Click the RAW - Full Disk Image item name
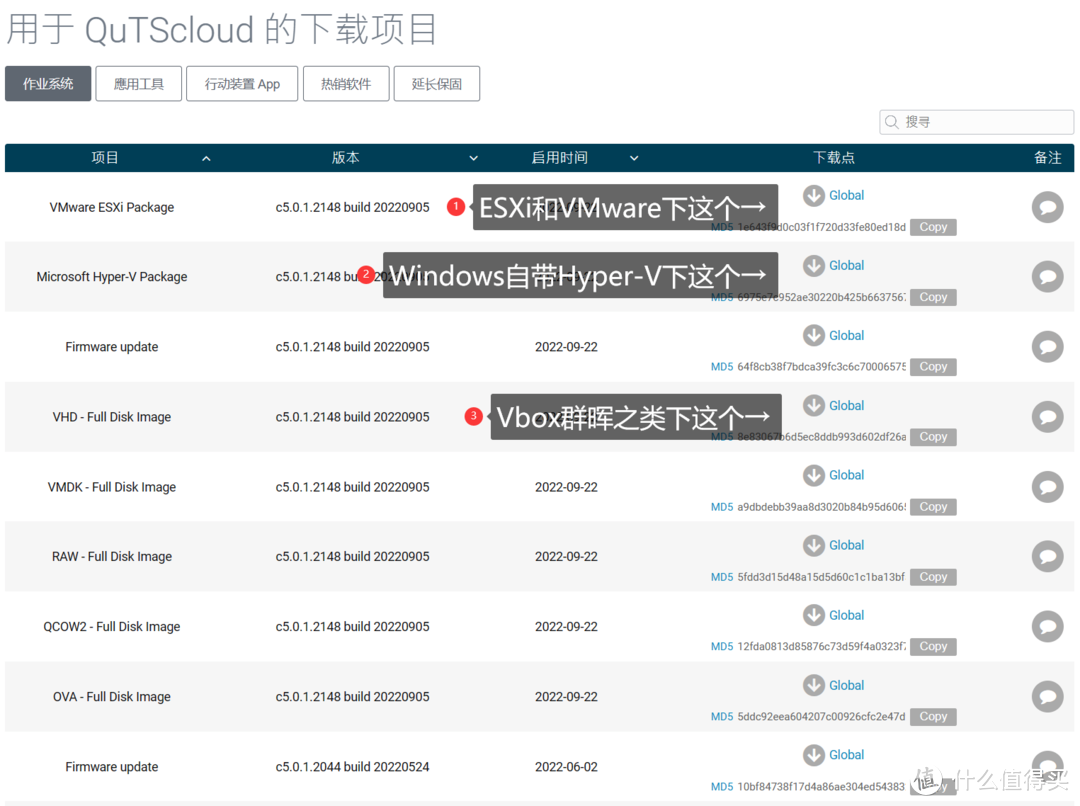1080x806 pixels. click(x=112, y=557)
